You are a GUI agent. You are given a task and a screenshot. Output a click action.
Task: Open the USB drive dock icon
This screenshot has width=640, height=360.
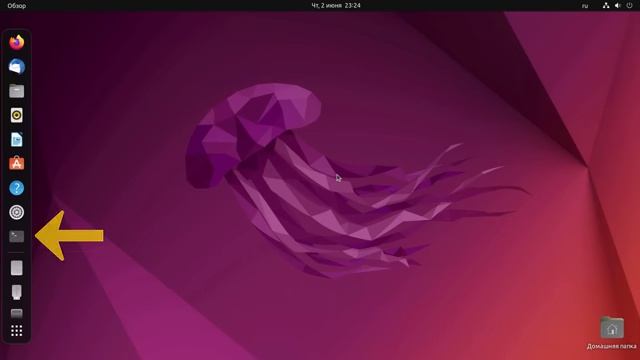pos(17,292)
